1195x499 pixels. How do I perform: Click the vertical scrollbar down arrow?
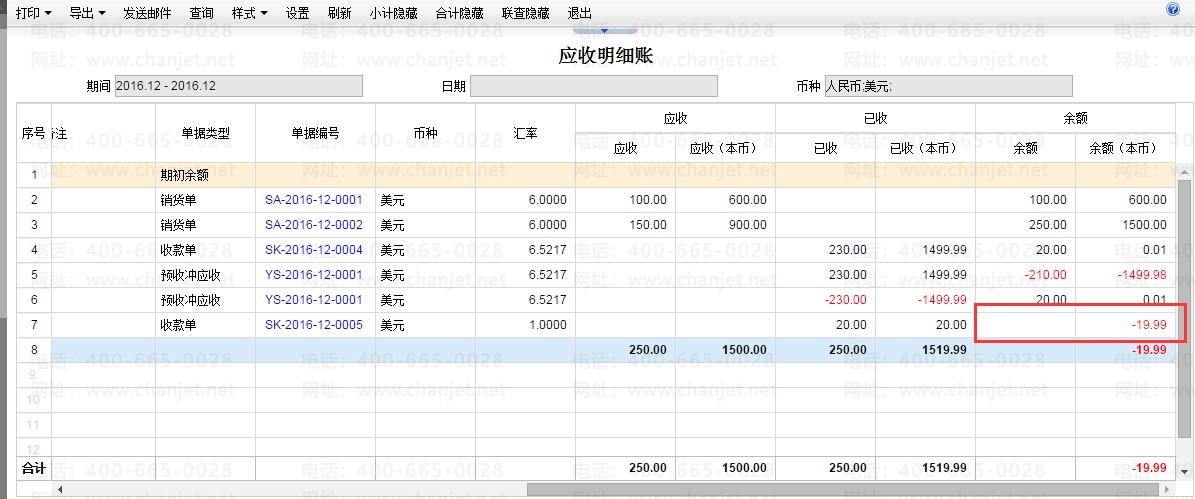point(1184,472)
